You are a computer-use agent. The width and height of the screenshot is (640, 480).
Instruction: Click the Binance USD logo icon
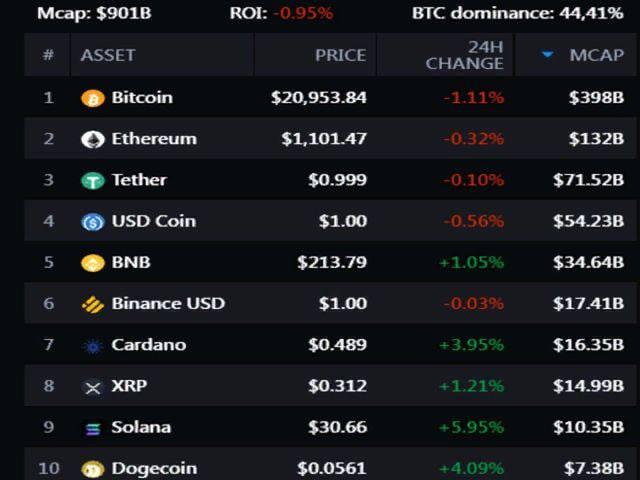(93, 304)
